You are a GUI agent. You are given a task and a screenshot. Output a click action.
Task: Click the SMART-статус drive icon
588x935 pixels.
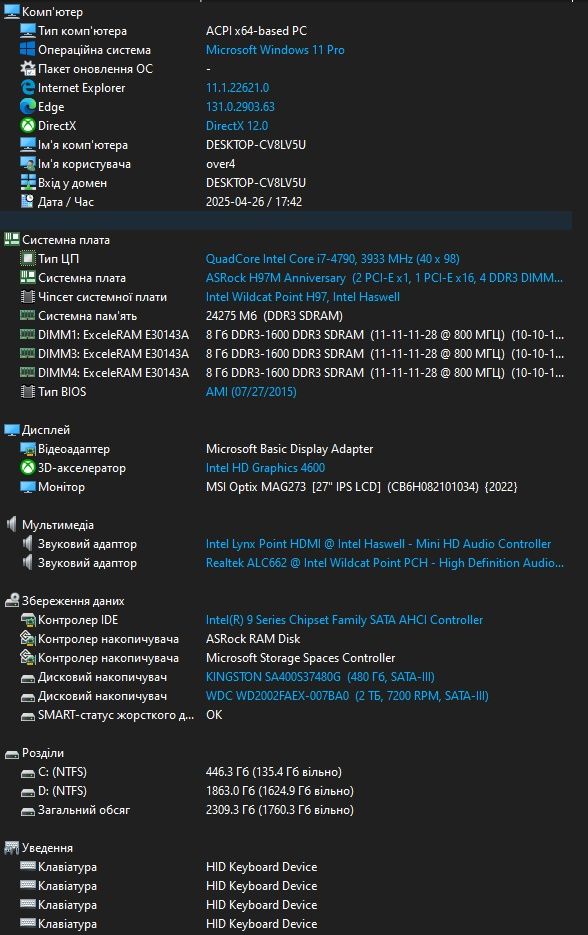[27, 716]
